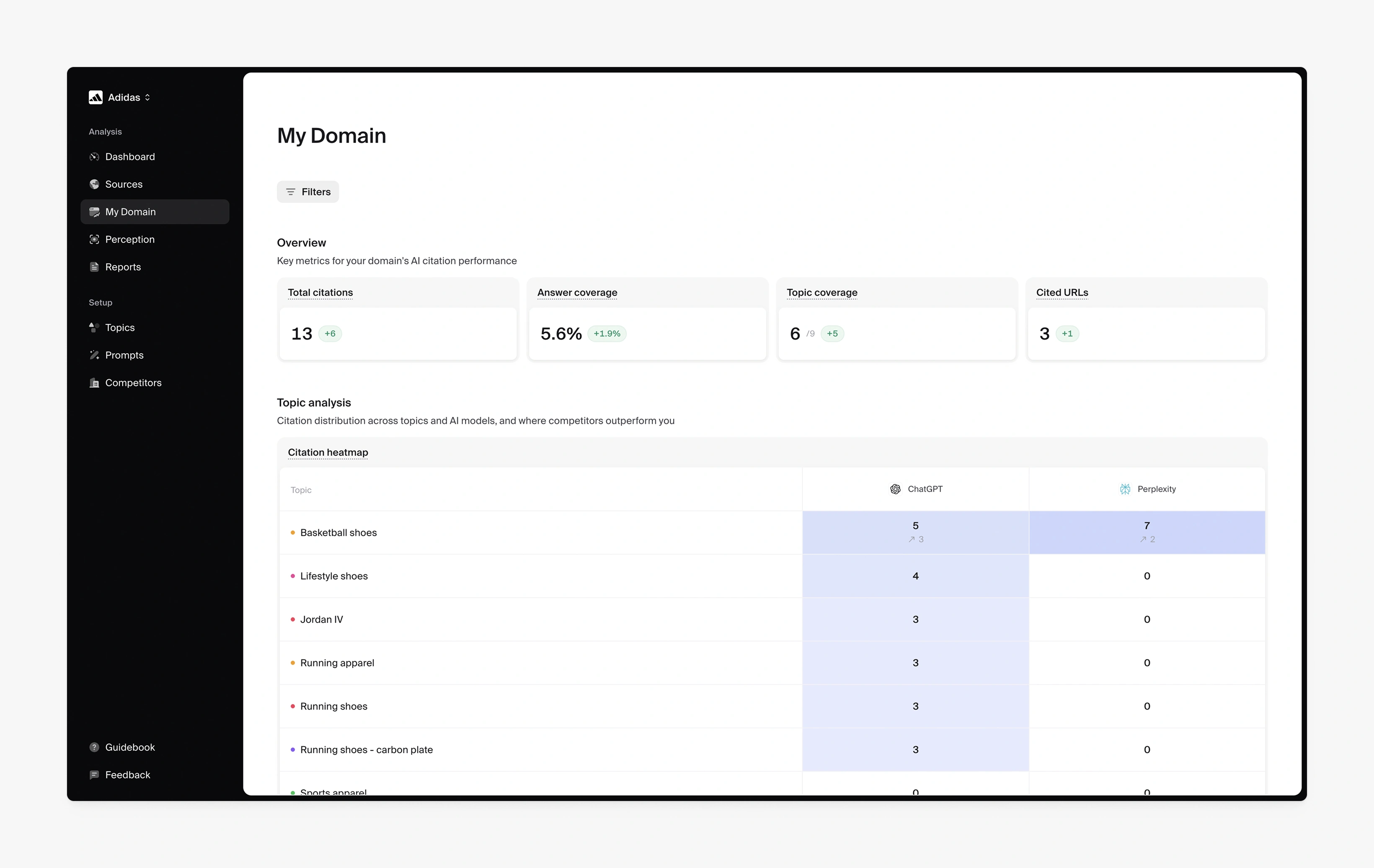Click the +1 cited URLs badge
The height and width of the screenshot is (868, 1374).
pyautogui.click(x=1067, y=334)
